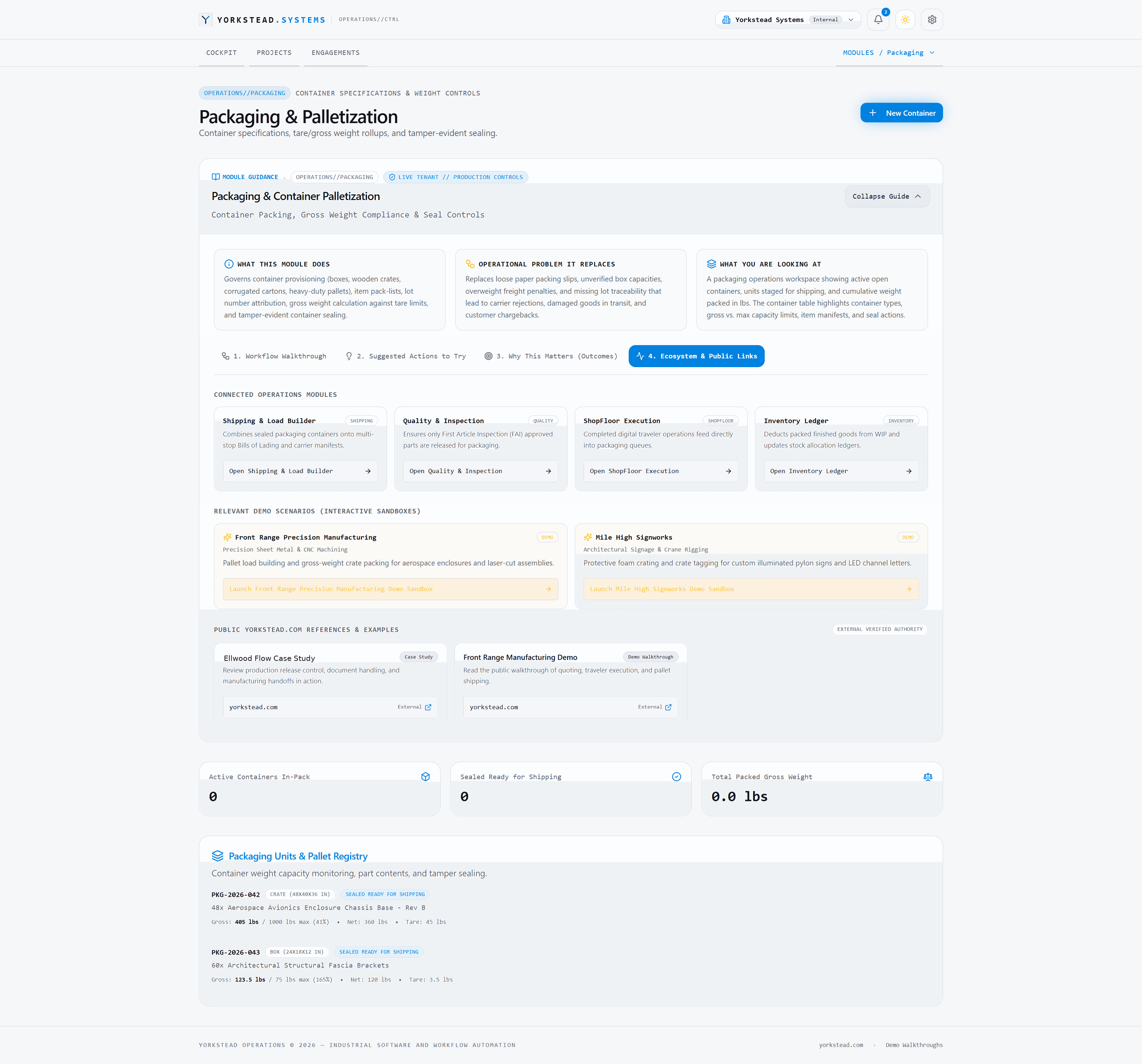This screenshot has width=1142, height=1064.
Task: Select 4. Ecosystem & Public Links tab
Action: [696, 356]
